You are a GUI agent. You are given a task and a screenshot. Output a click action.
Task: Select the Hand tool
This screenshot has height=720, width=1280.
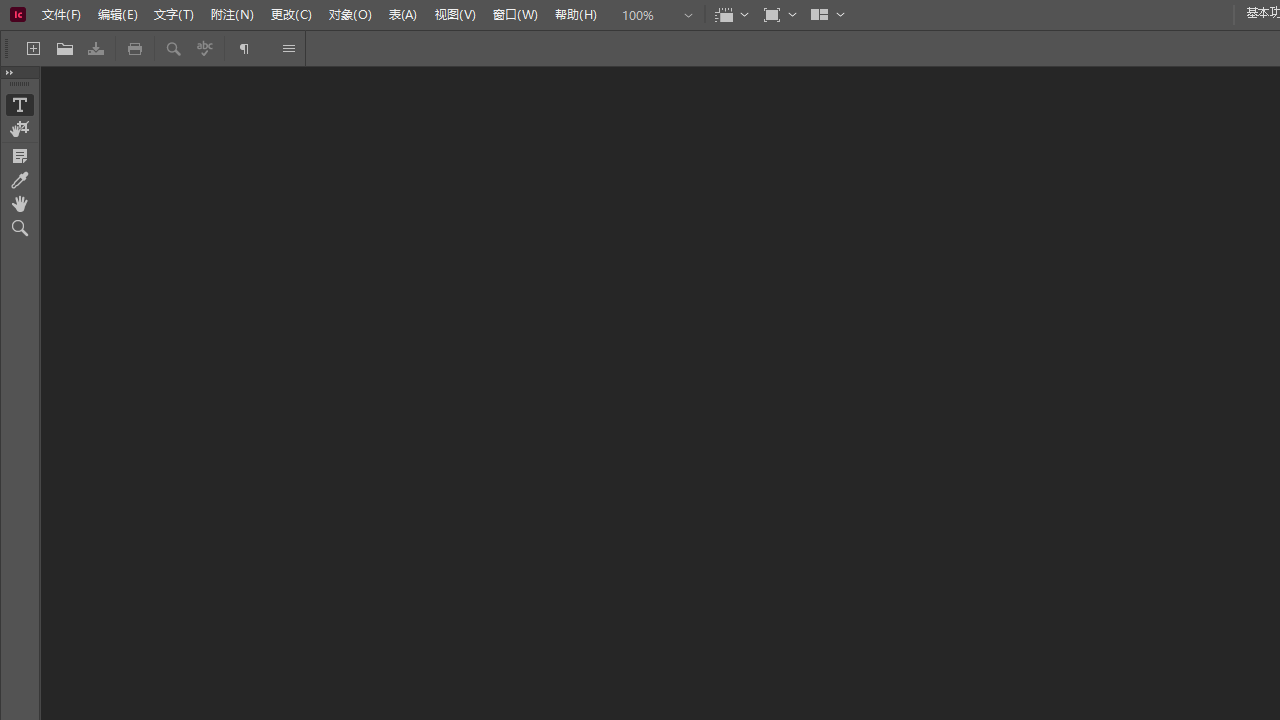click(x=19, y=204)
